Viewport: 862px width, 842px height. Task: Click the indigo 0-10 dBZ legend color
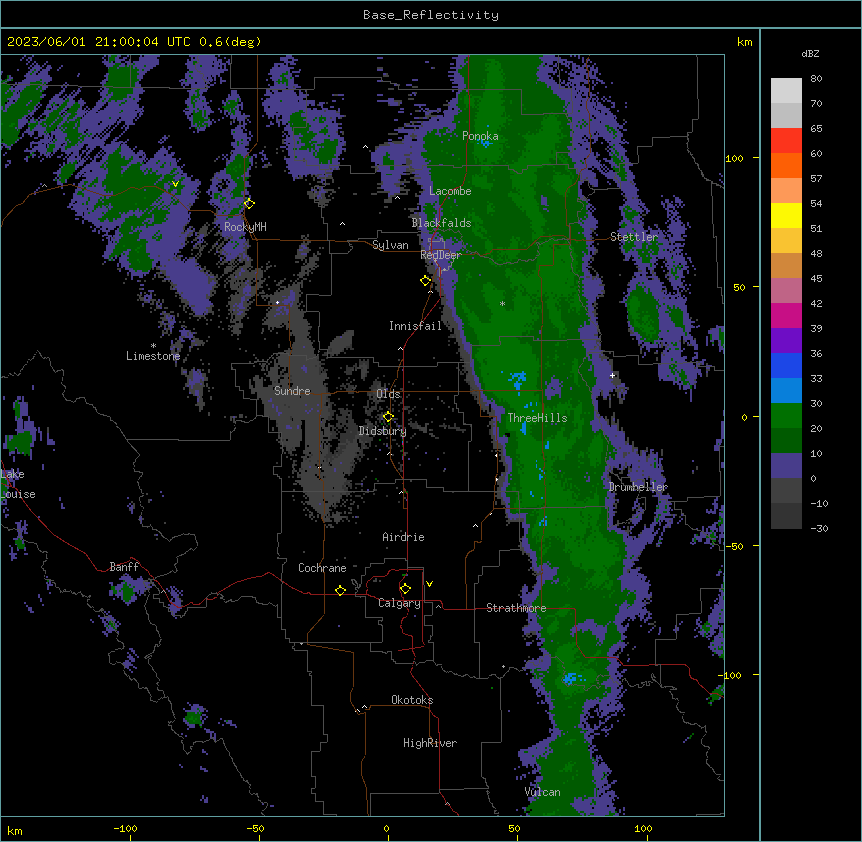click(x=786, y=466)
